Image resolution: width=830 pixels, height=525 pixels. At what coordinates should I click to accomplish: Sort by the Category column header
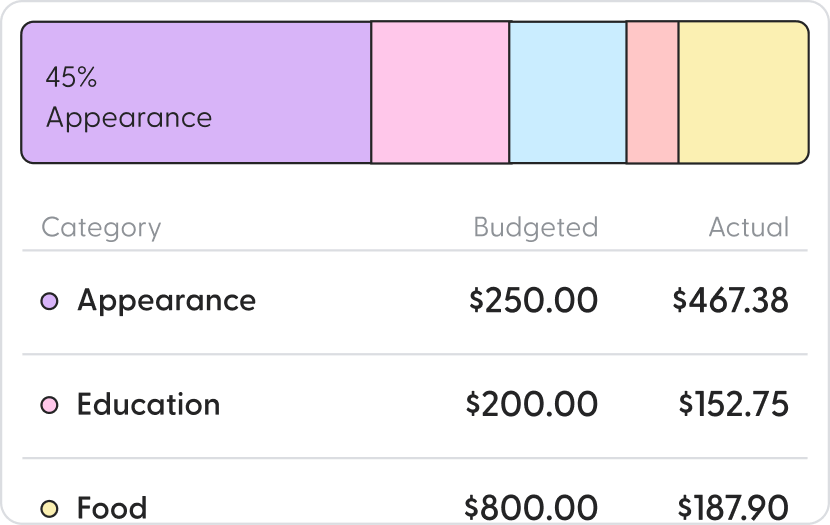click(101, 227)
